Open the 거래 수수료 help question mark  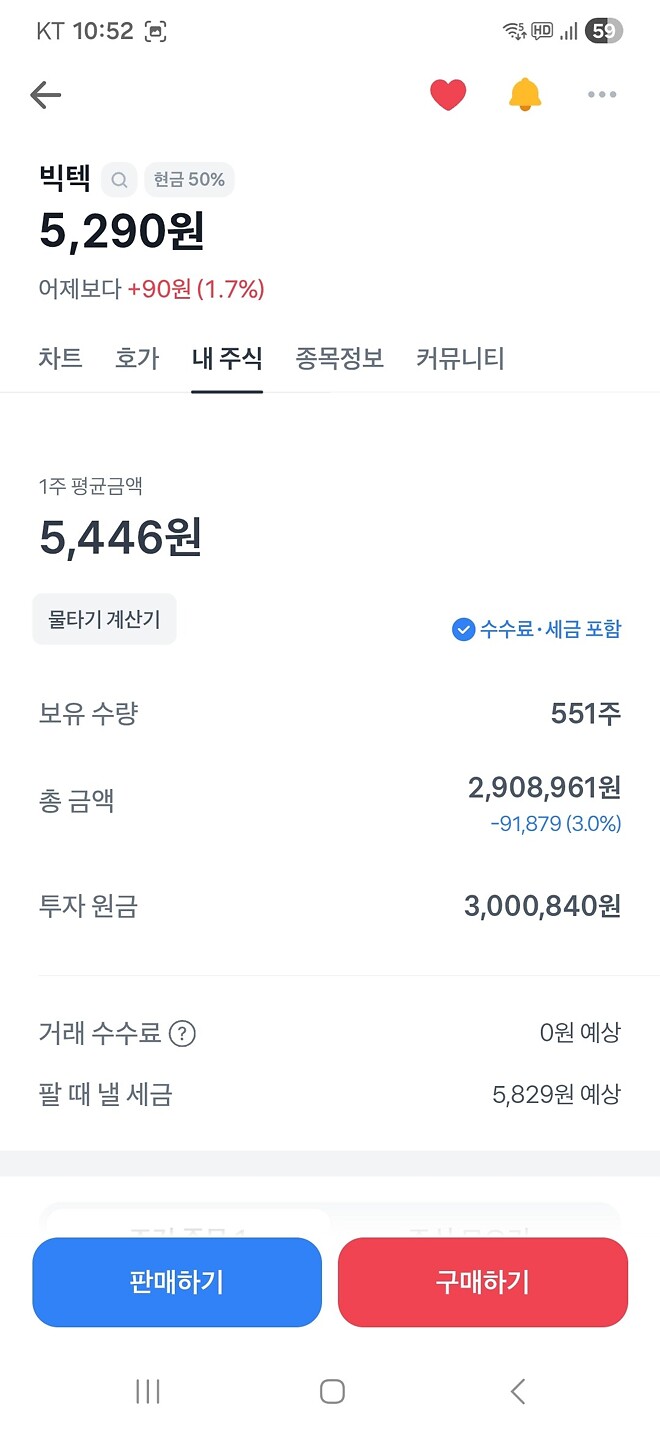pyautogui.click(x=182, y=1035)
